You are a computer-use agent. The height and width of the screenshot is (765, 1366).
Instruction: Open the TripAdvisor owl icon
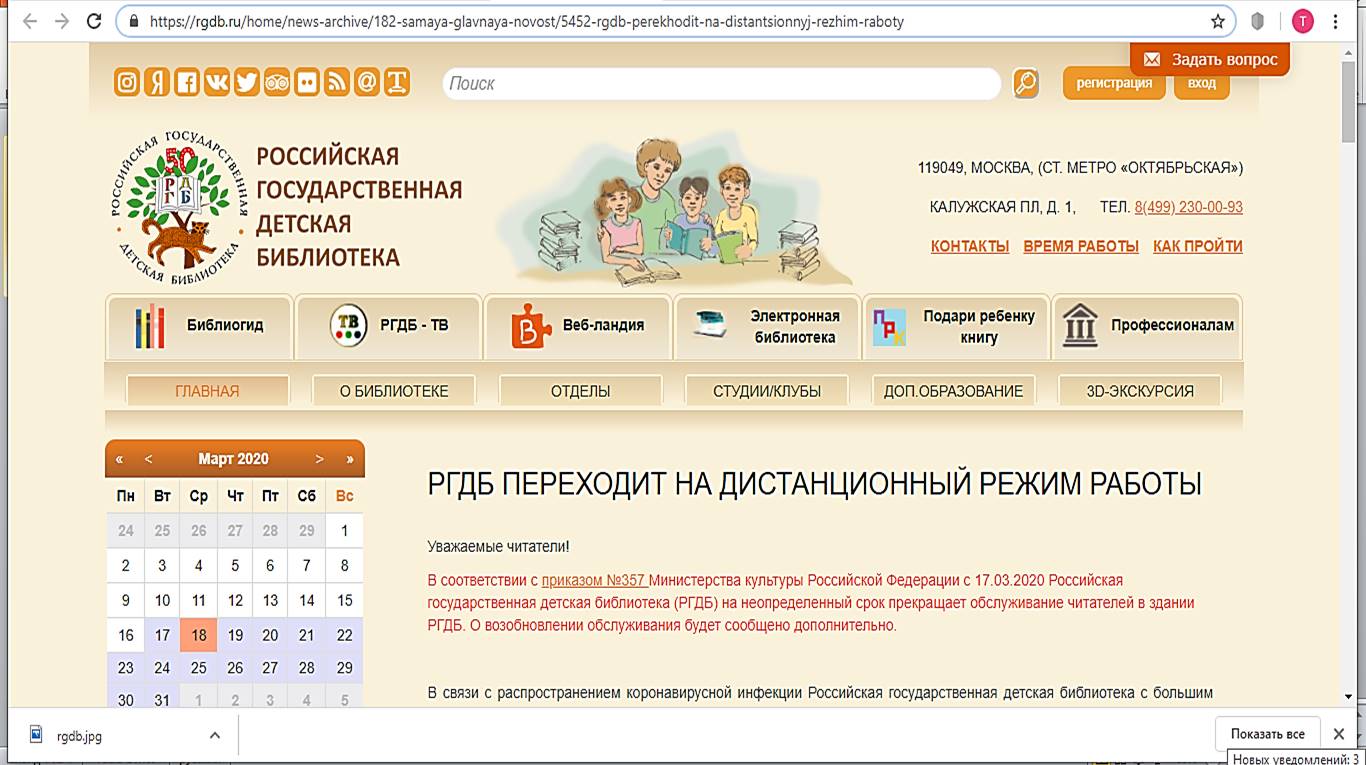point(277,83)
